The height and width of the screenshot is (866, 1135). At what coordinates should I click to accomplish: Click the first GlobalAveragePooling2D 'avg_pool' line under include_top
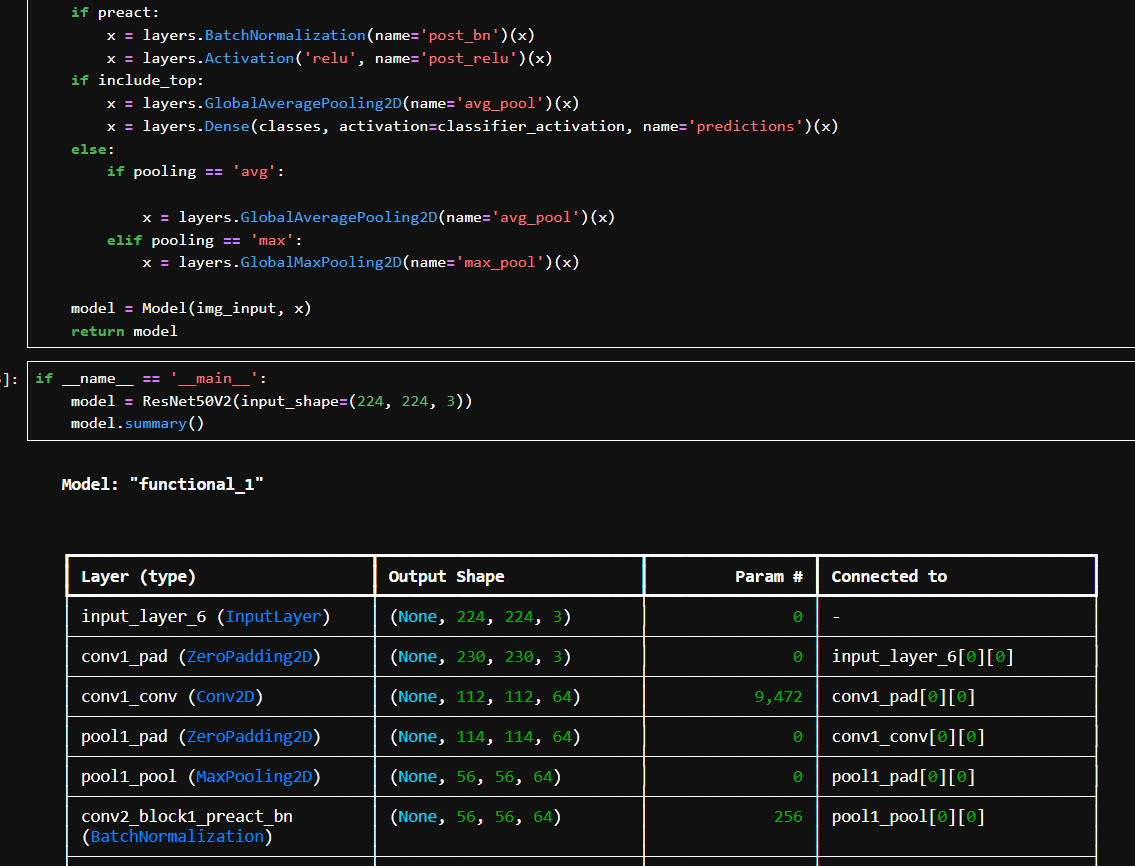343,104
